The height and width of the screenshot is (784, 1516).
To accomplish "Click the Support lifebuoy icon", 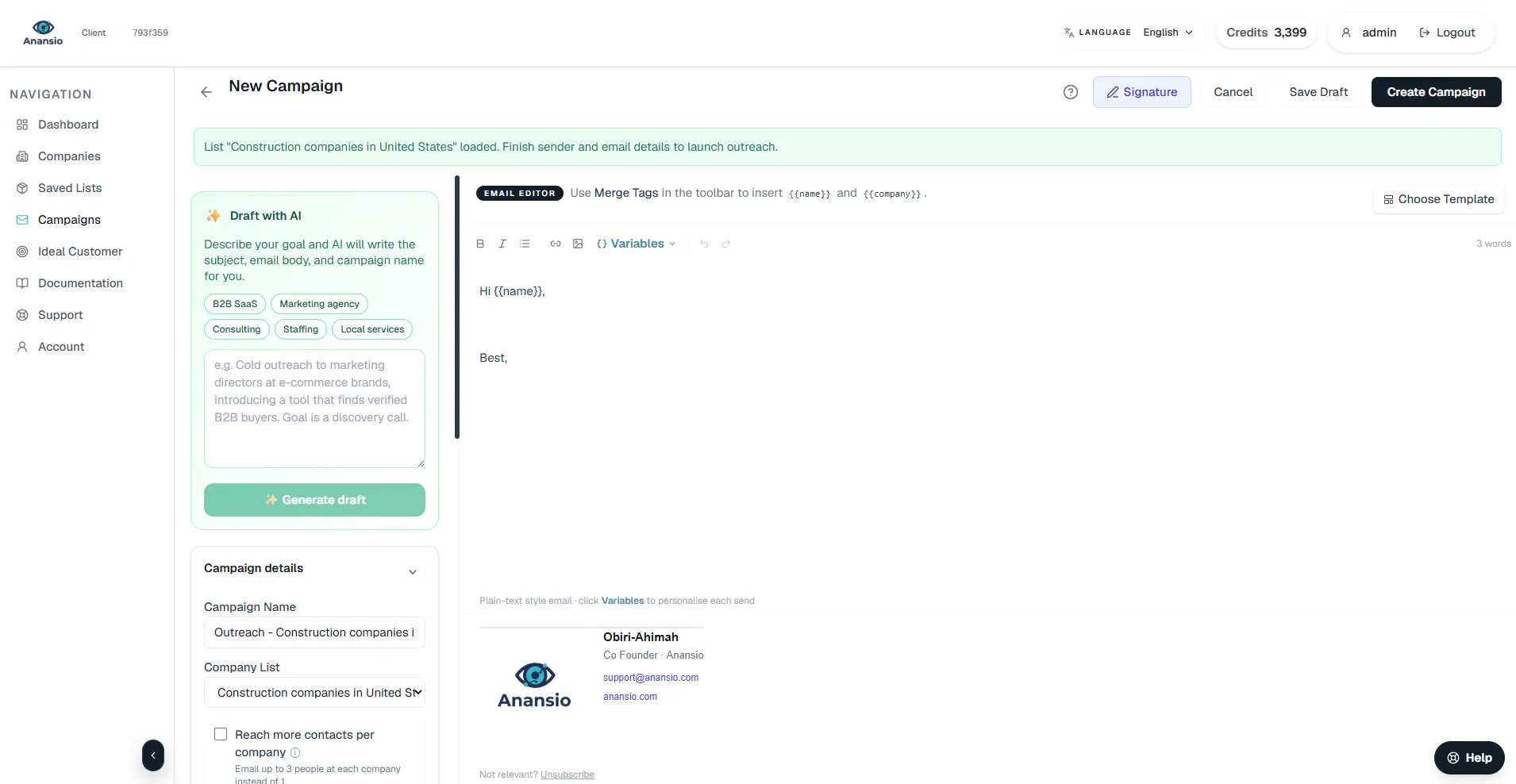I will pos(22,315).
